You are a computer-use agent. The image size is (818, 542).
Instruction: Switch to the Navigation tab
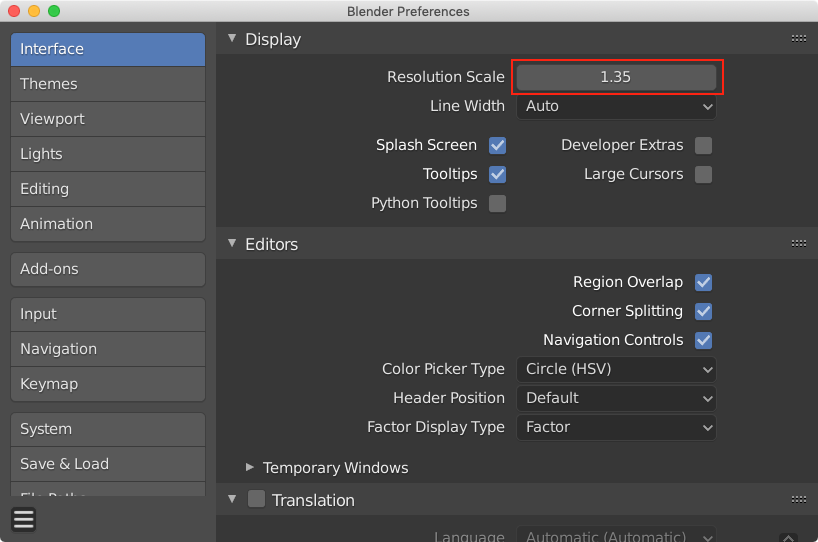108,349
